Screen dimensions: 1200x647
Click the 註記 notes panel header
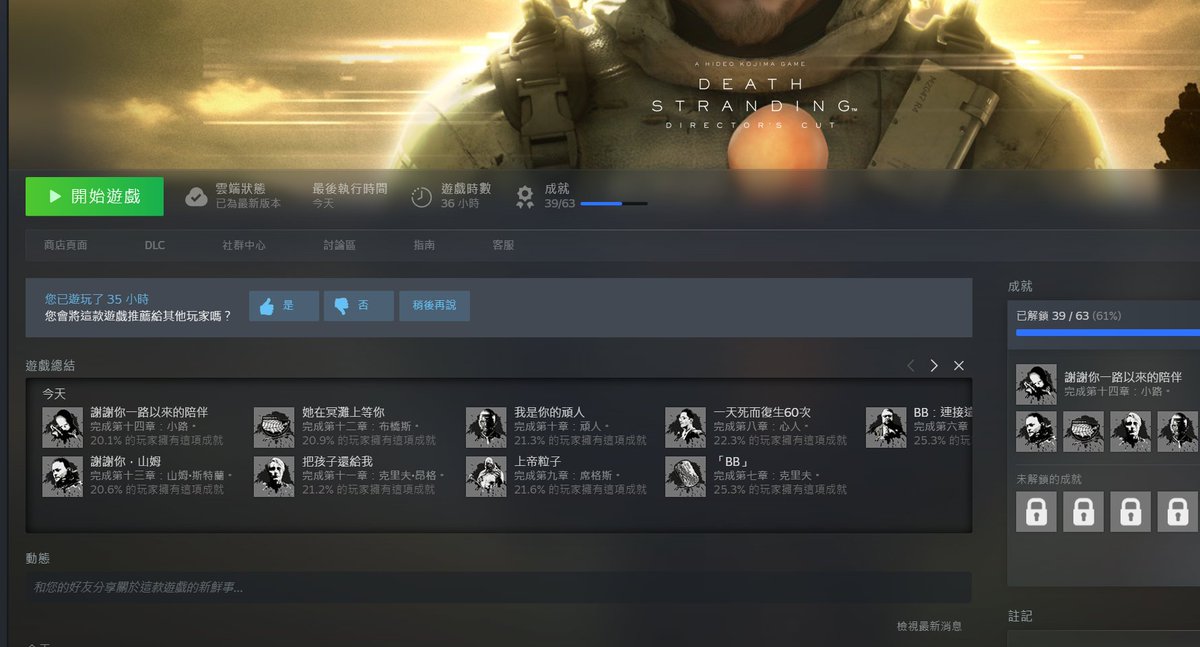(x=1020, y=617)
